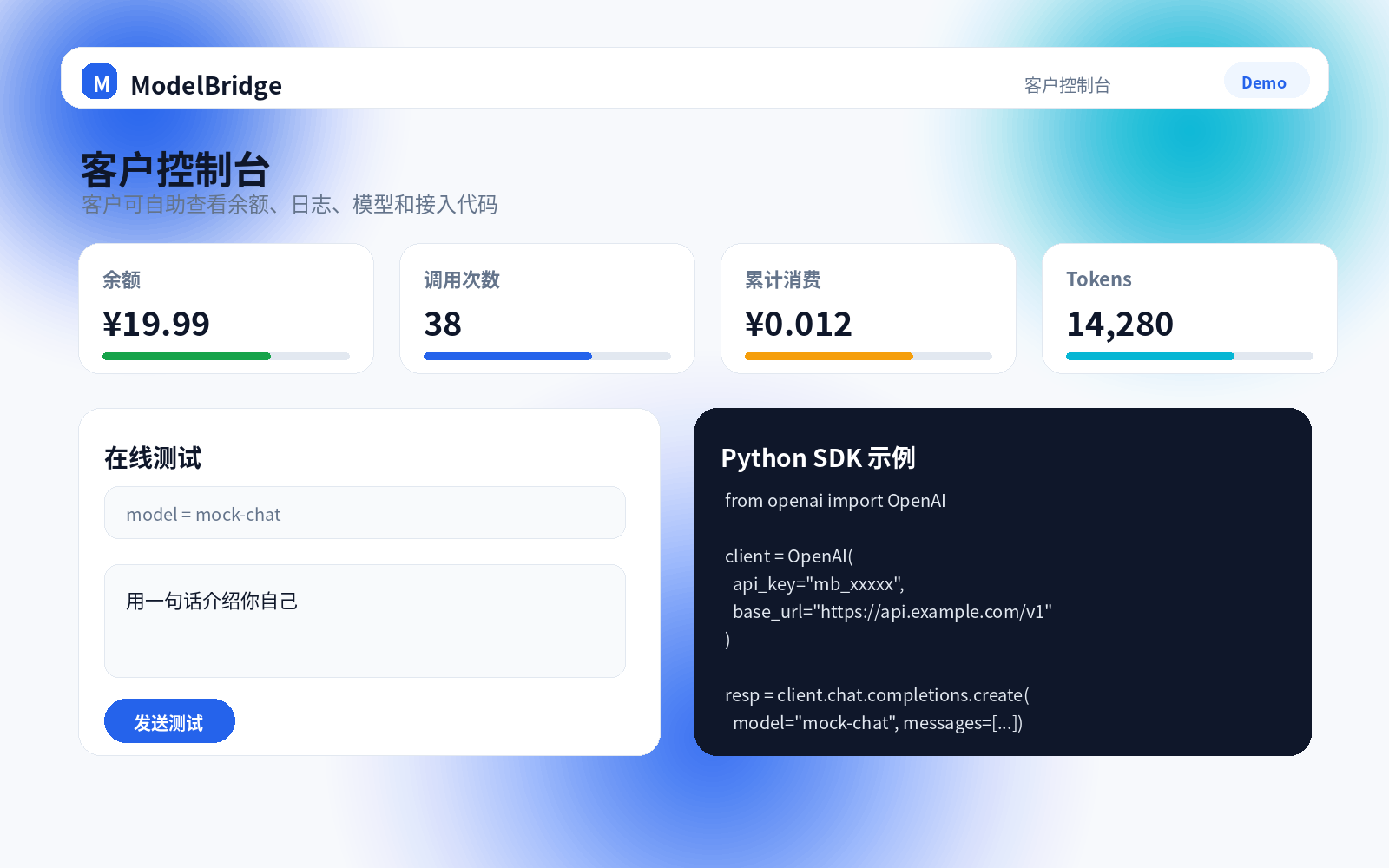The height and width of the screenshot is (868, 1389).
Task: Click the subtitle 客户可自助查看余额、日志、模型和接入代码
Action: 289,205
